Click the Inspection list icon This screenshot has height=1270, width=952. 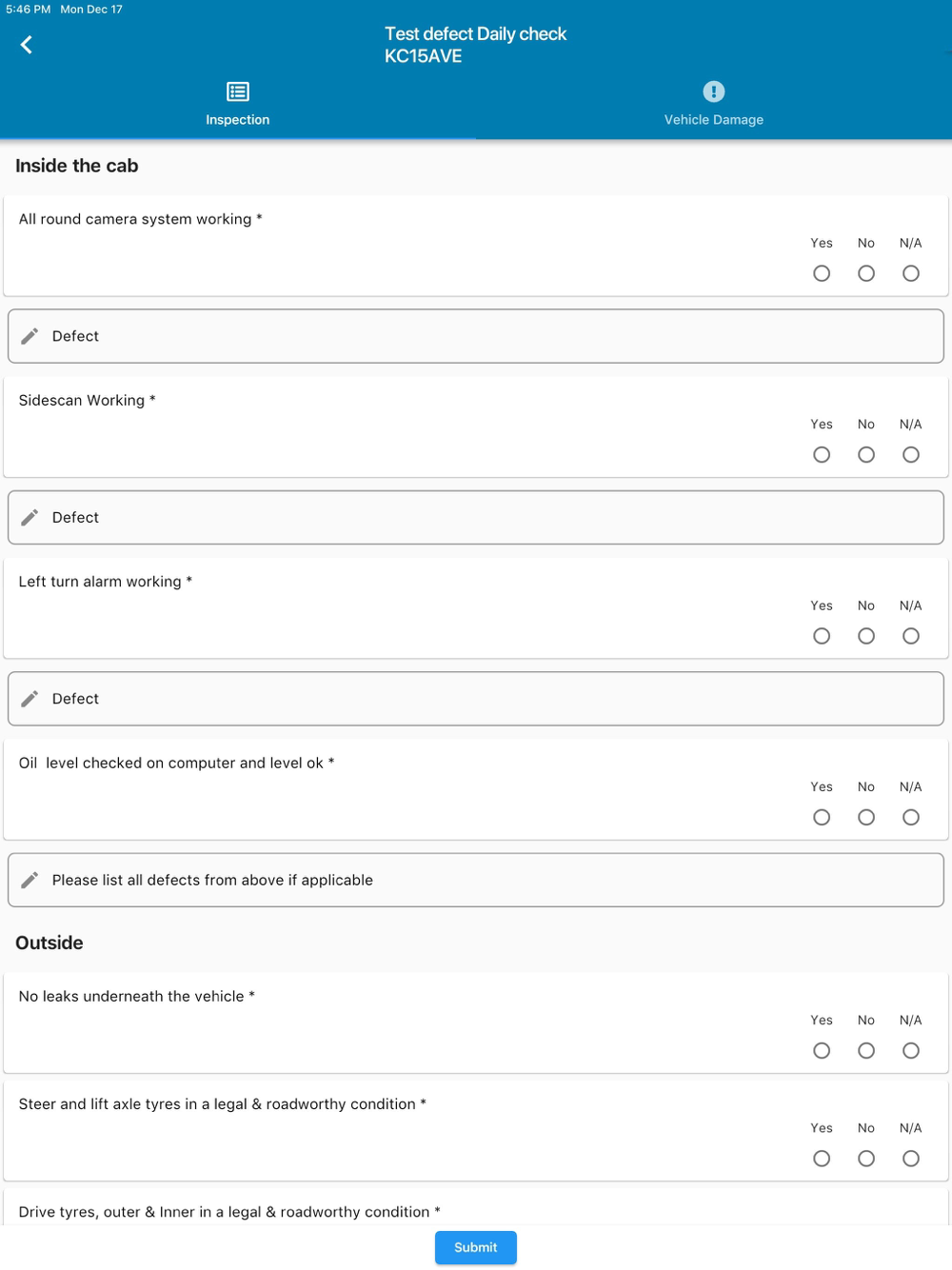pyautogui.click(x=238, y=91)
